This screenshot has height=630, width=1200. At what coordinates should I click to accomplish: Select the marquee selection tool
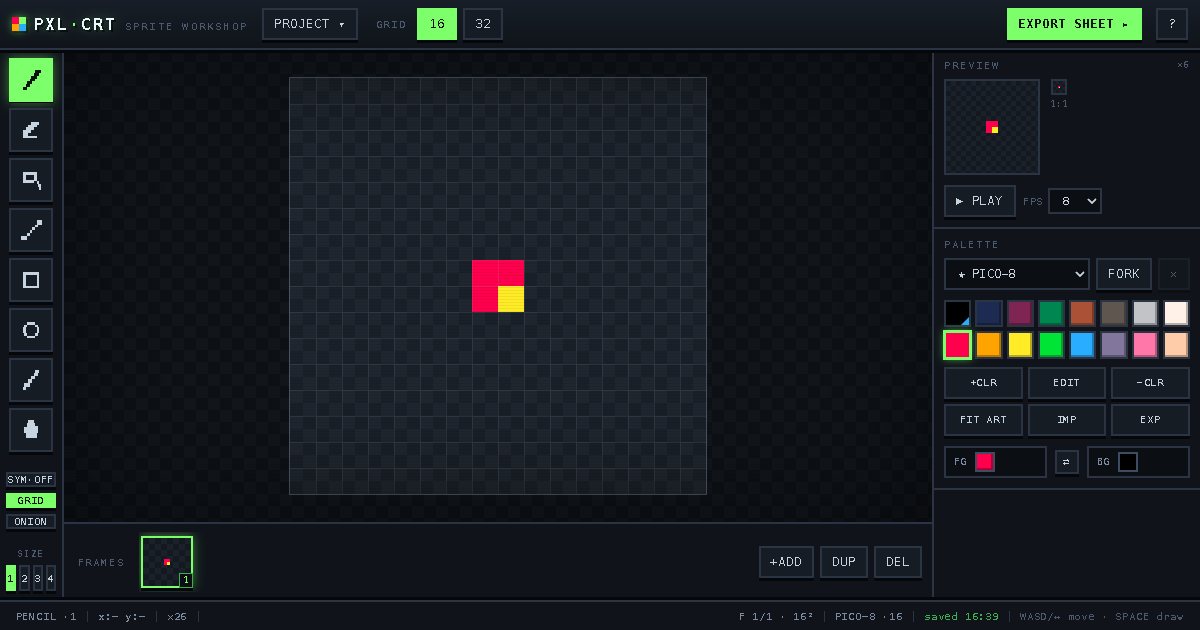point(31,180)
